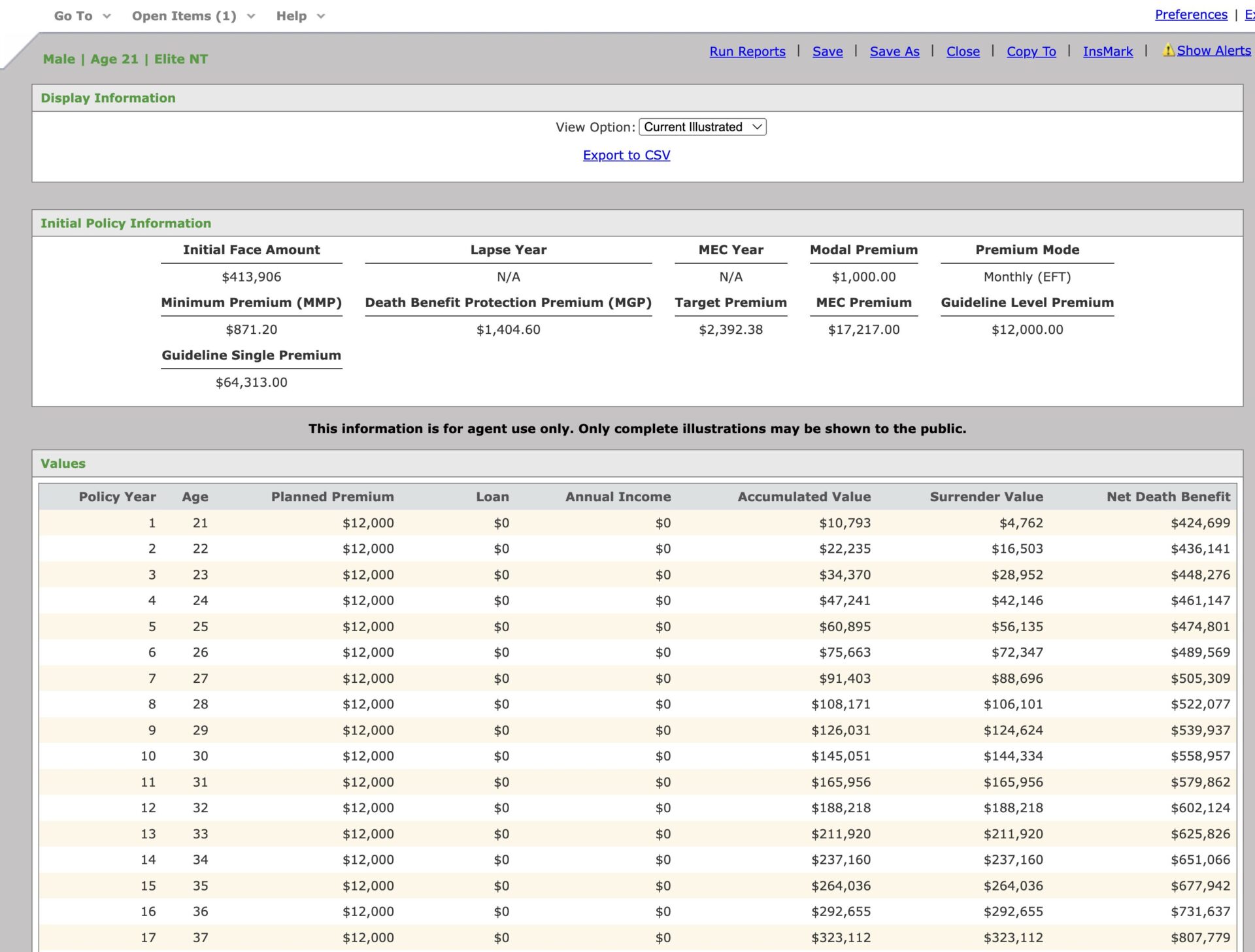Click the Net Death Benefit column header

pos(1168,497)
